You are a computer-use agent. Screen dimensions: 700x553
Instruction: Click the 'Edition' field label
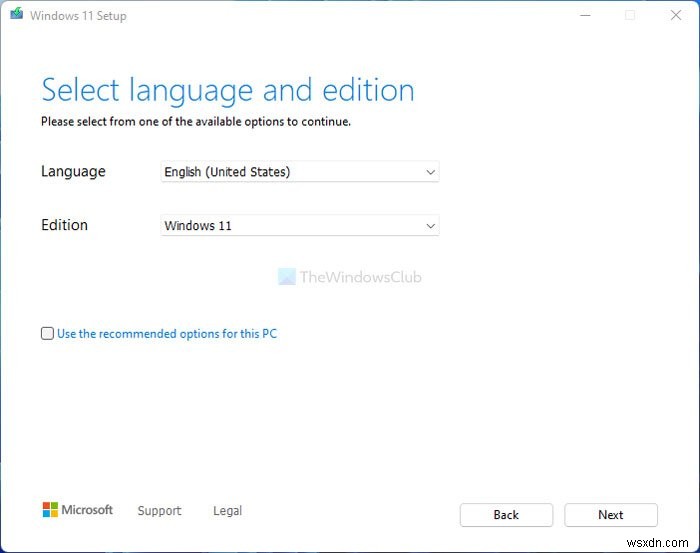coord(64,225)
